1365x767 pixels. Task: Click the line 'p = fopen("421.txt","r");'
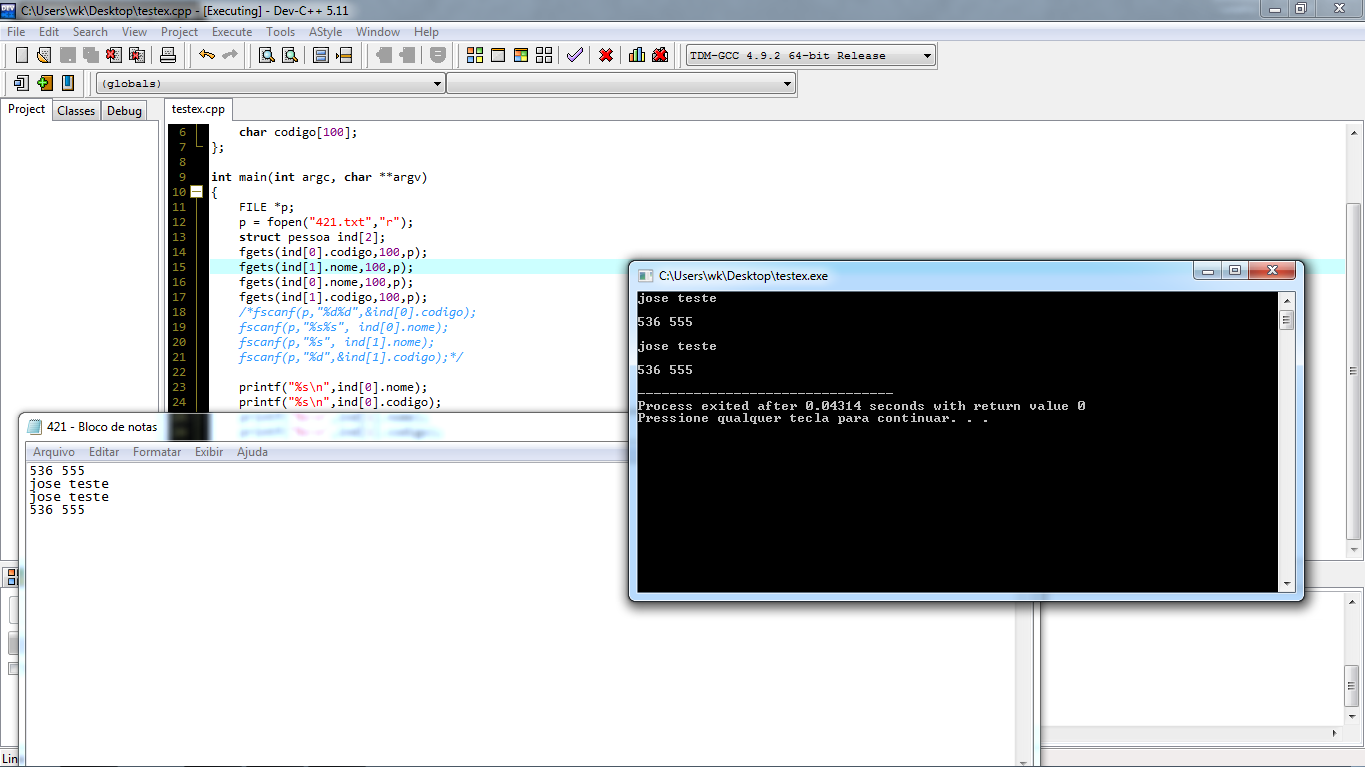tap(326, 222)
